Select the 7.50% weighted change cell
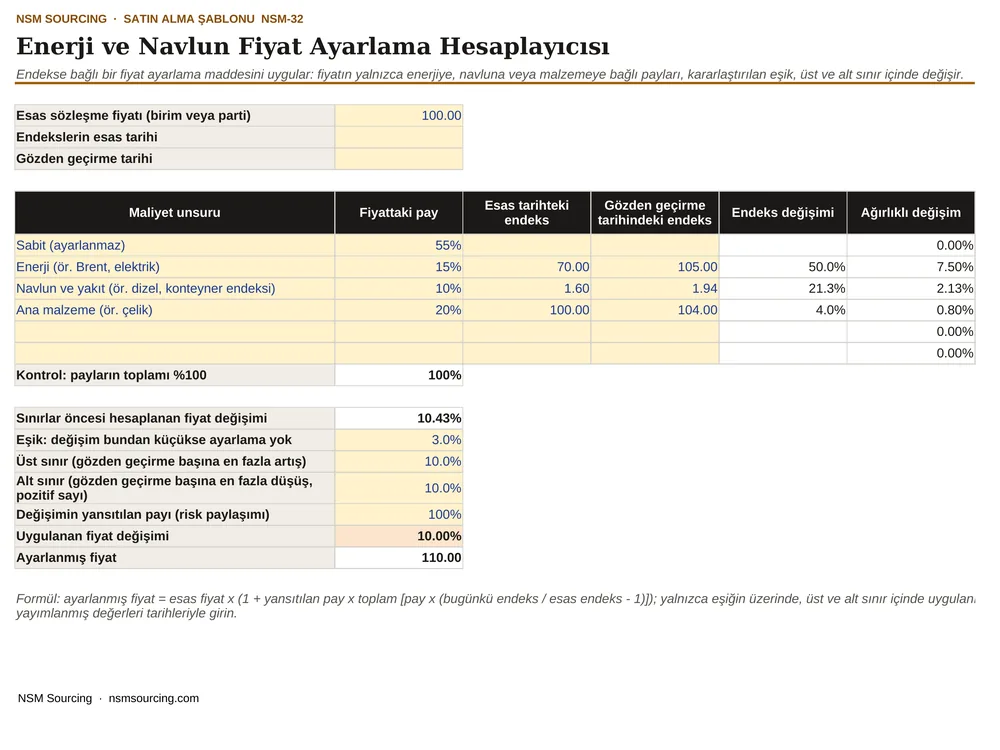 [x=911, y=267]
